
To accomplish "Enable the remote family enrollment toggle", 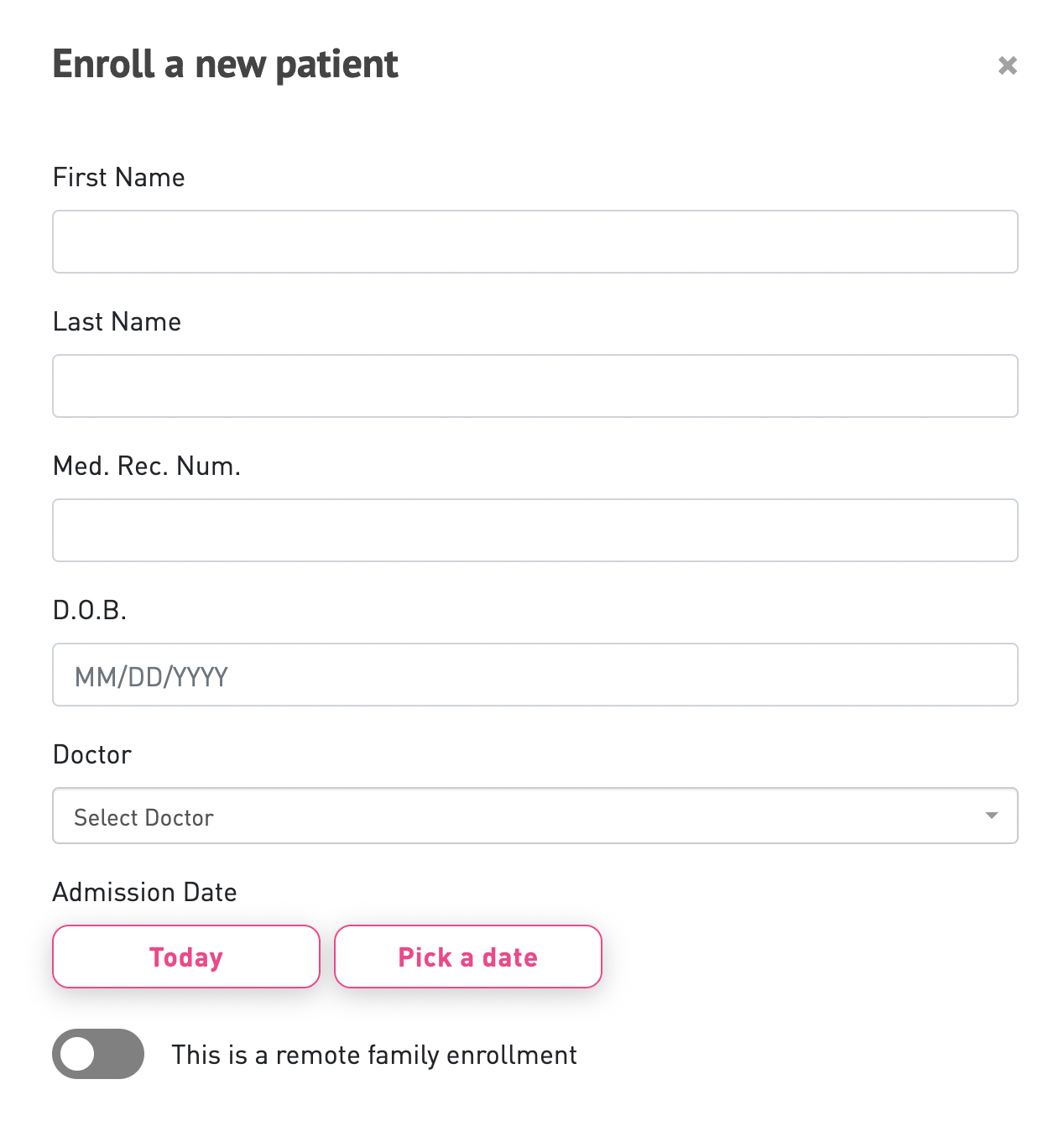I will click(x=98, y=1054).
